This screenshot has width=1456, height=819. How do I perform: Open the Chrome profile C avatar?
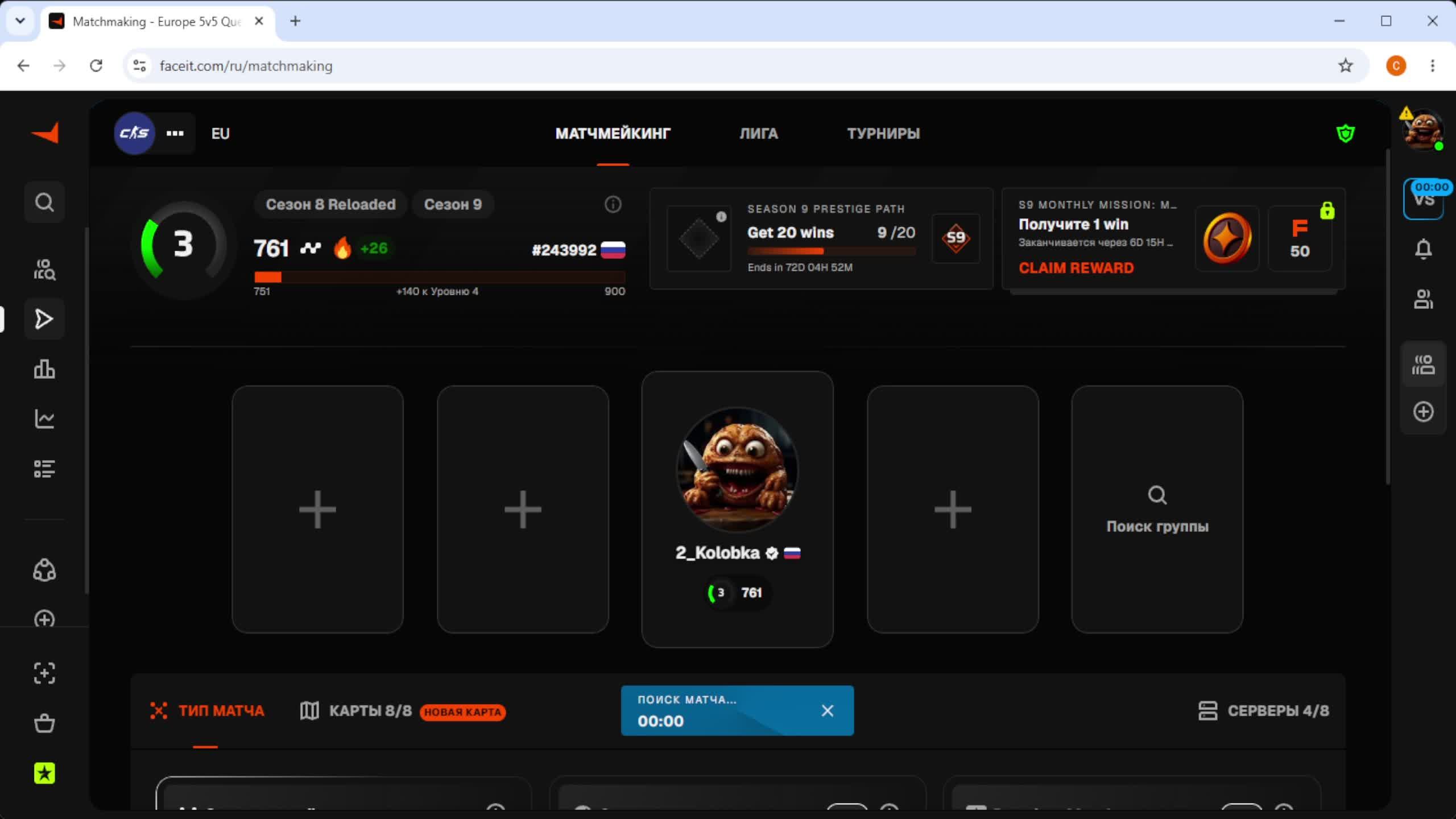pyautogui.click(x=1396, y=66)
